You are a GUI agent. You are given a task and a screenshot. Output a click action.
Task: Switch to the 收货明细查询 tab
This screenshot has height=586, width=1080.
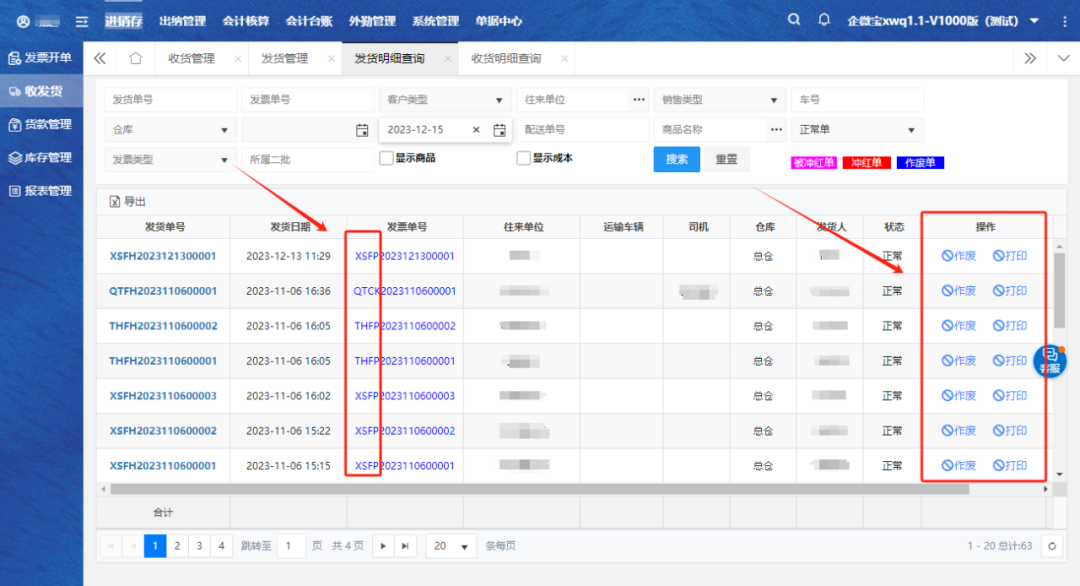[506, 58]
